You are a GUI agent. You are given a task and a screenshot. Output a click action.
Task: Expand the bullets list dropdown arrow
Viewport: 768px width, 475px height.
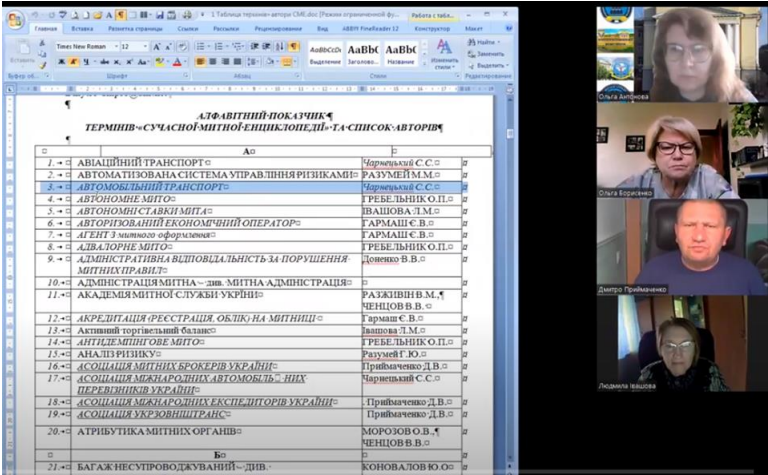tap(209, 47)
